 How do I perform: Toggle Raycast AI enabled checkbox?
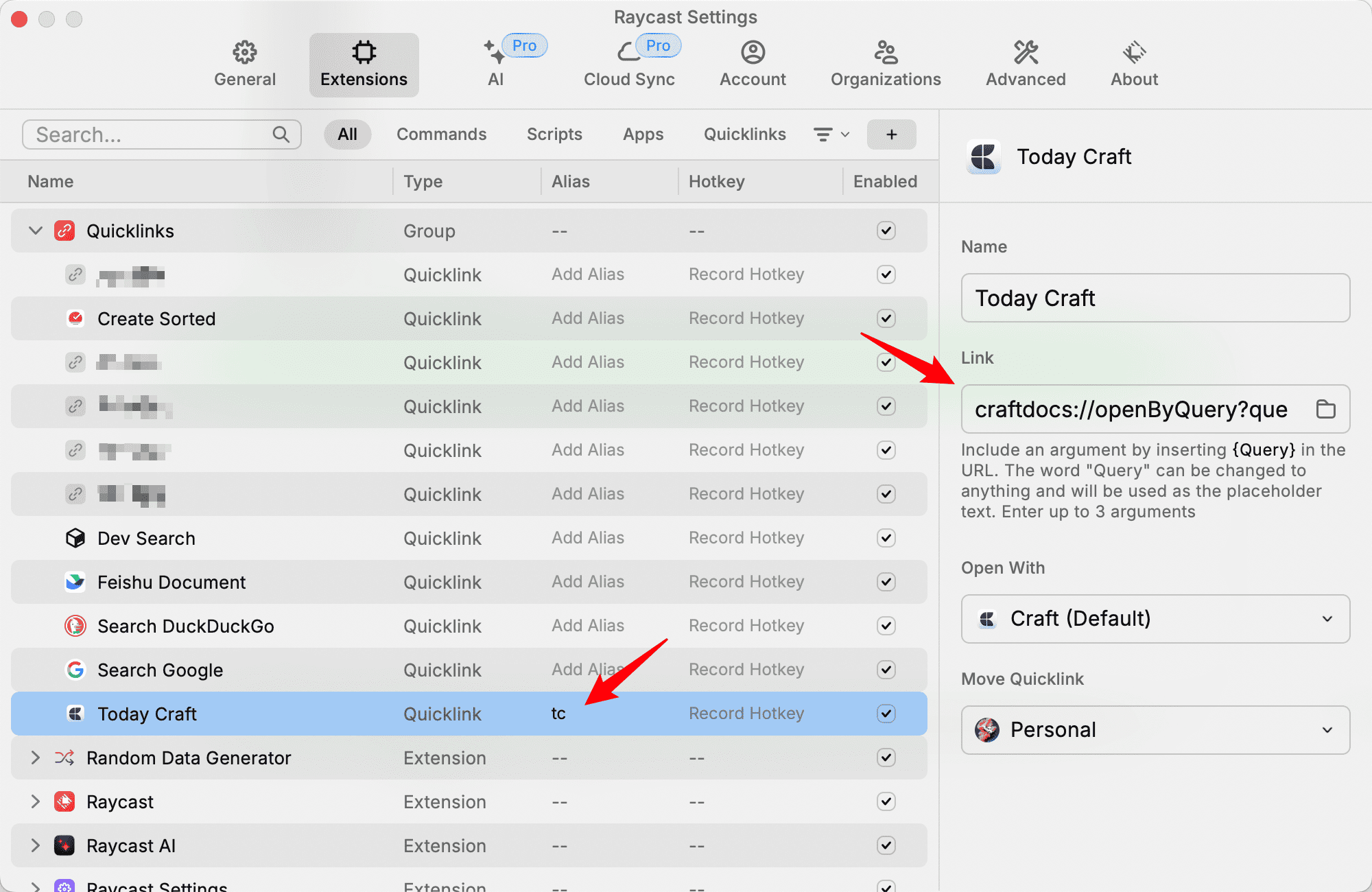pos(886,845)
